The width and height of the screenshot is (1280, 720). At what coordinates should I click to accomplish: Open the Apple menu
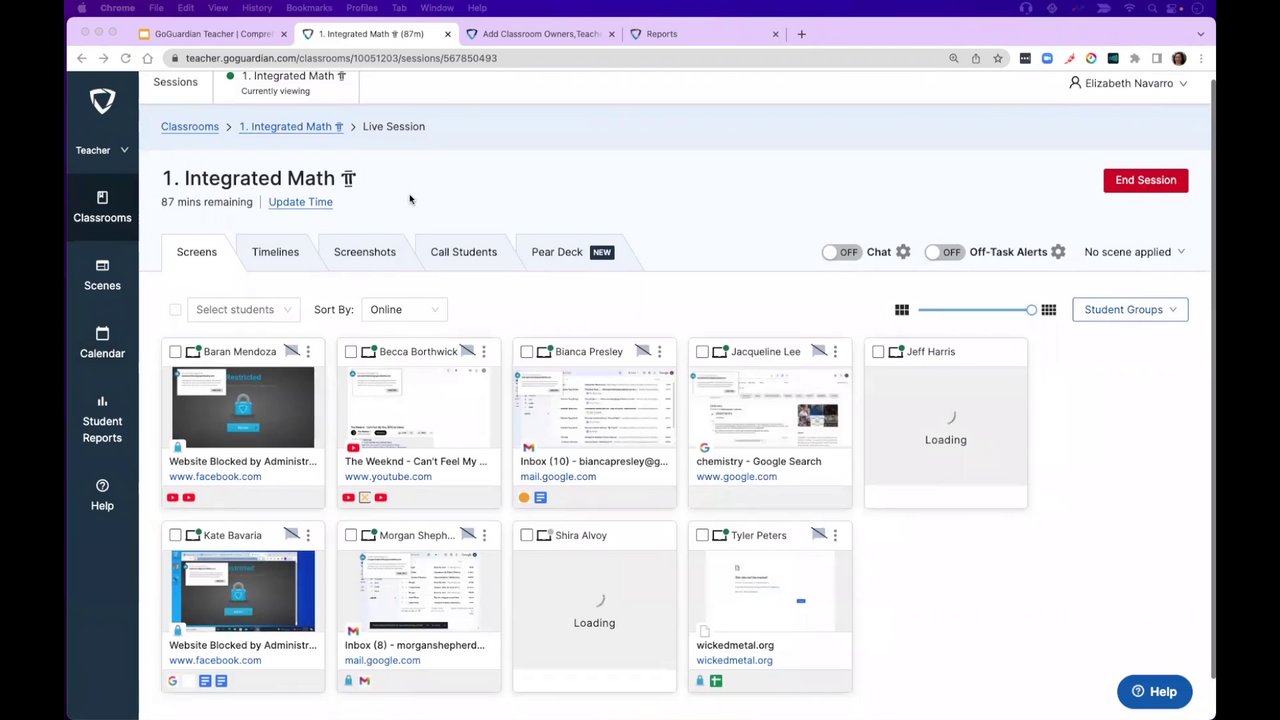pyautogui.click(x=82, y=8)
